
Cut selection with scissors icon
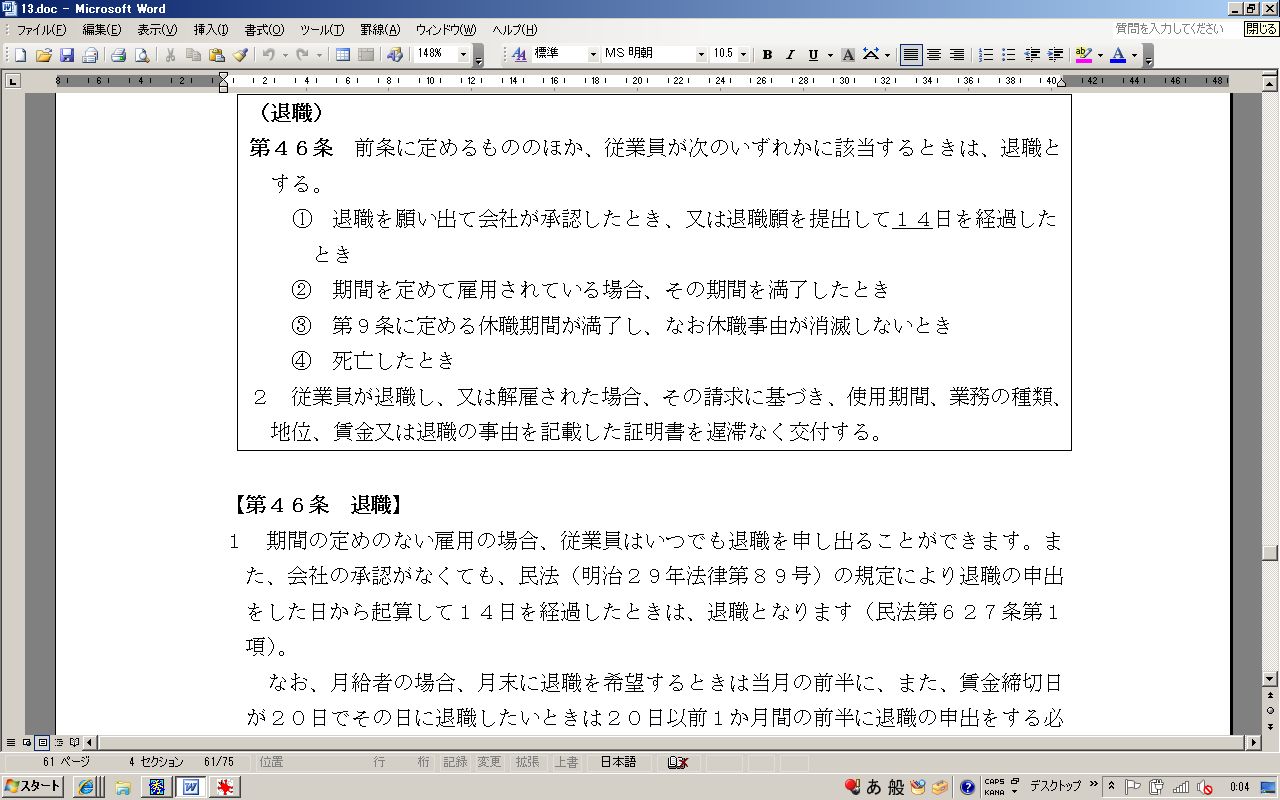[x=171, y=55]
